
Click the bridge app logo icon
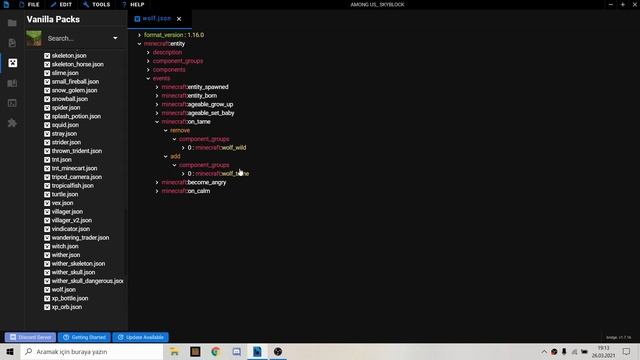point(6,4)
